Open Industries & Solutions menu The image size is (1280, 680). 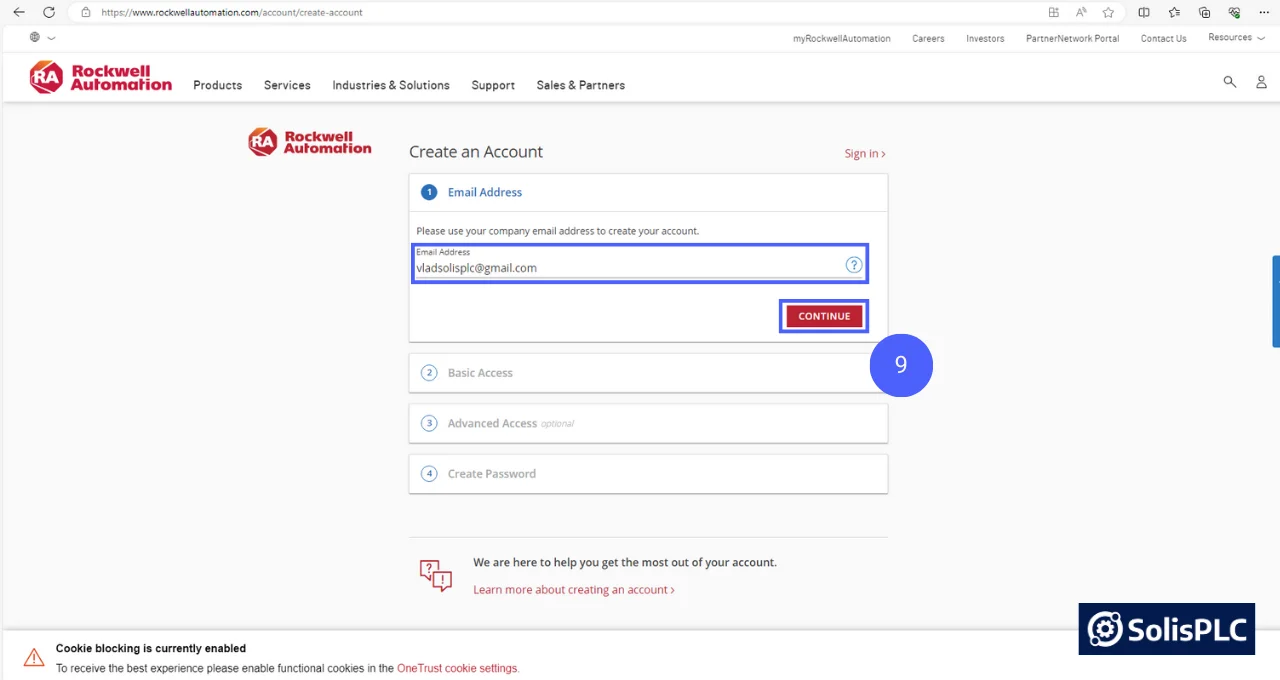pos(391,85)
